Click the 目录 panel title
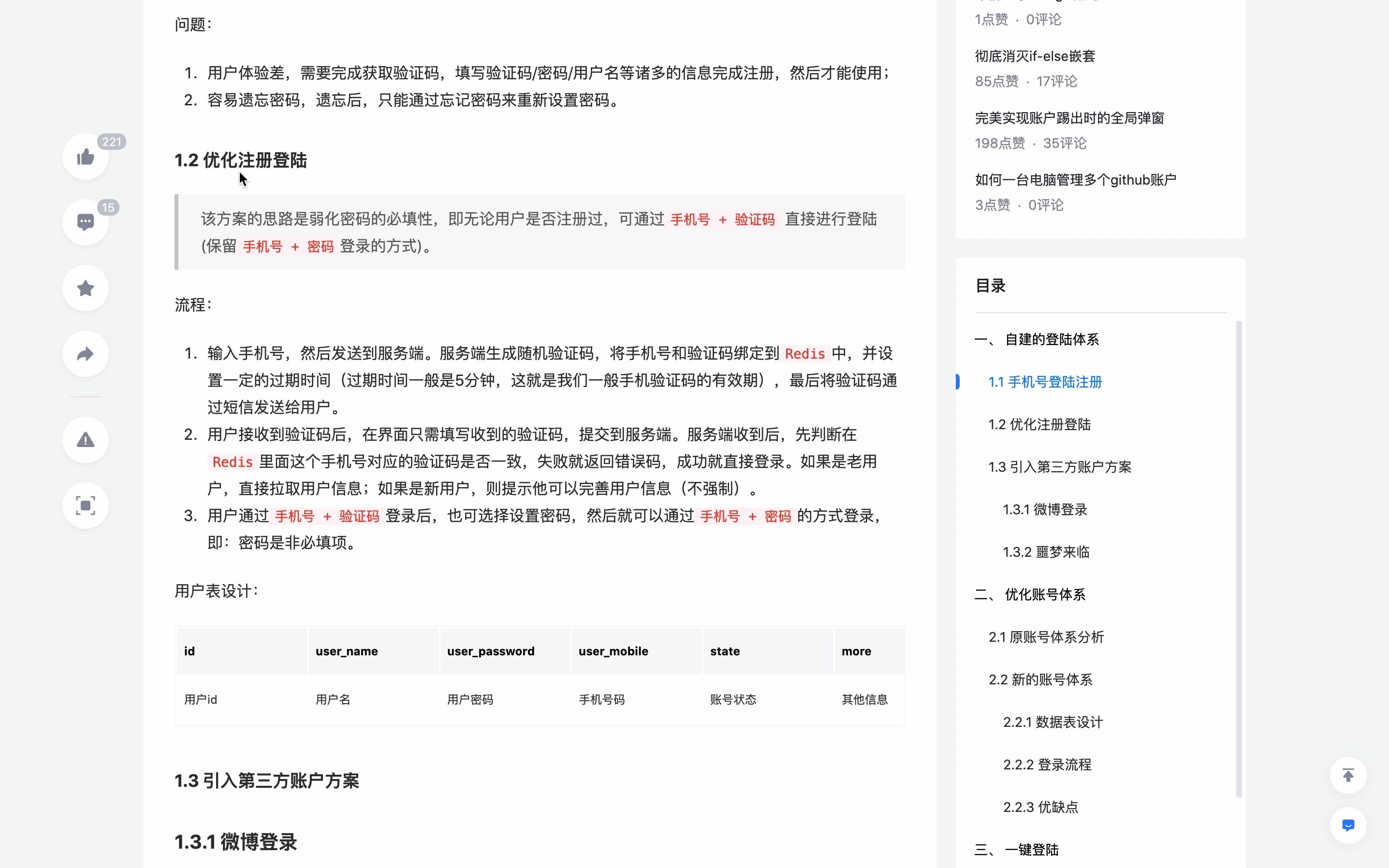1389x868 pixels. tap(990, 285)
